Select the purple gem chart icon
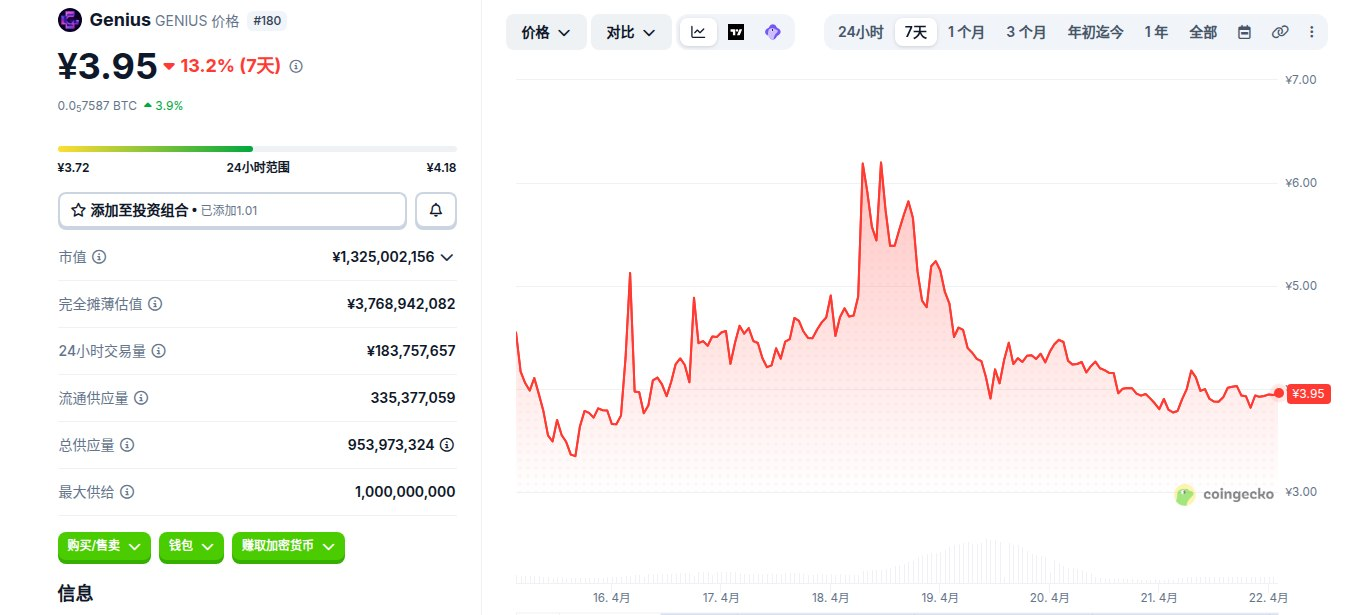The height and width of the screenshot is (615, 1360). coord(772,32)
